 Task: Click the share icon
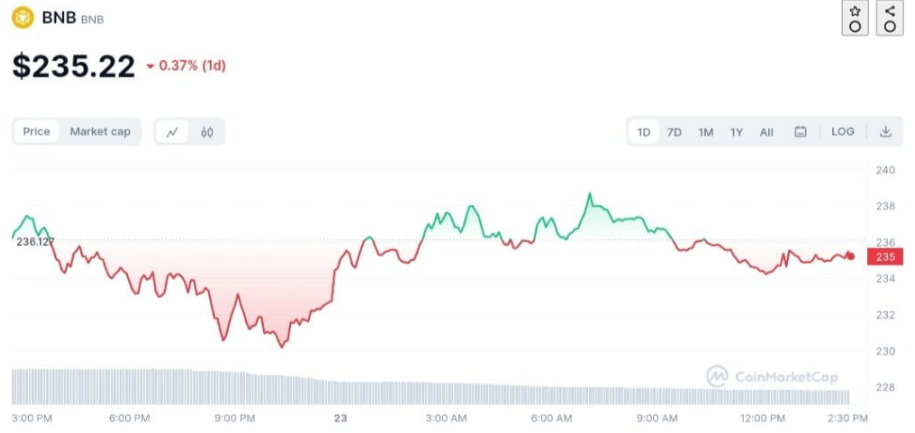(x=889, y=18)
